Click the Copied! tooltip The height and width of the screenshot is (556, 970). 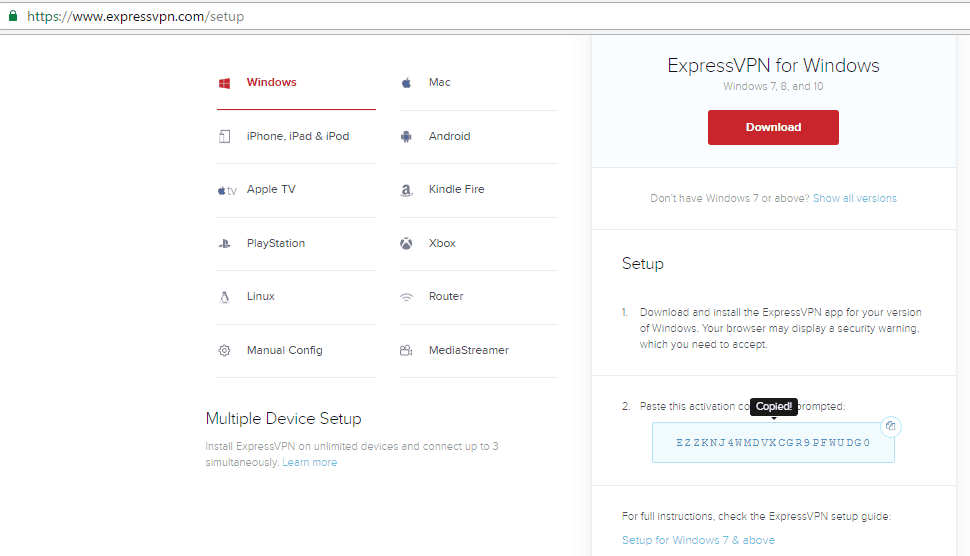(x=774, y=407)
